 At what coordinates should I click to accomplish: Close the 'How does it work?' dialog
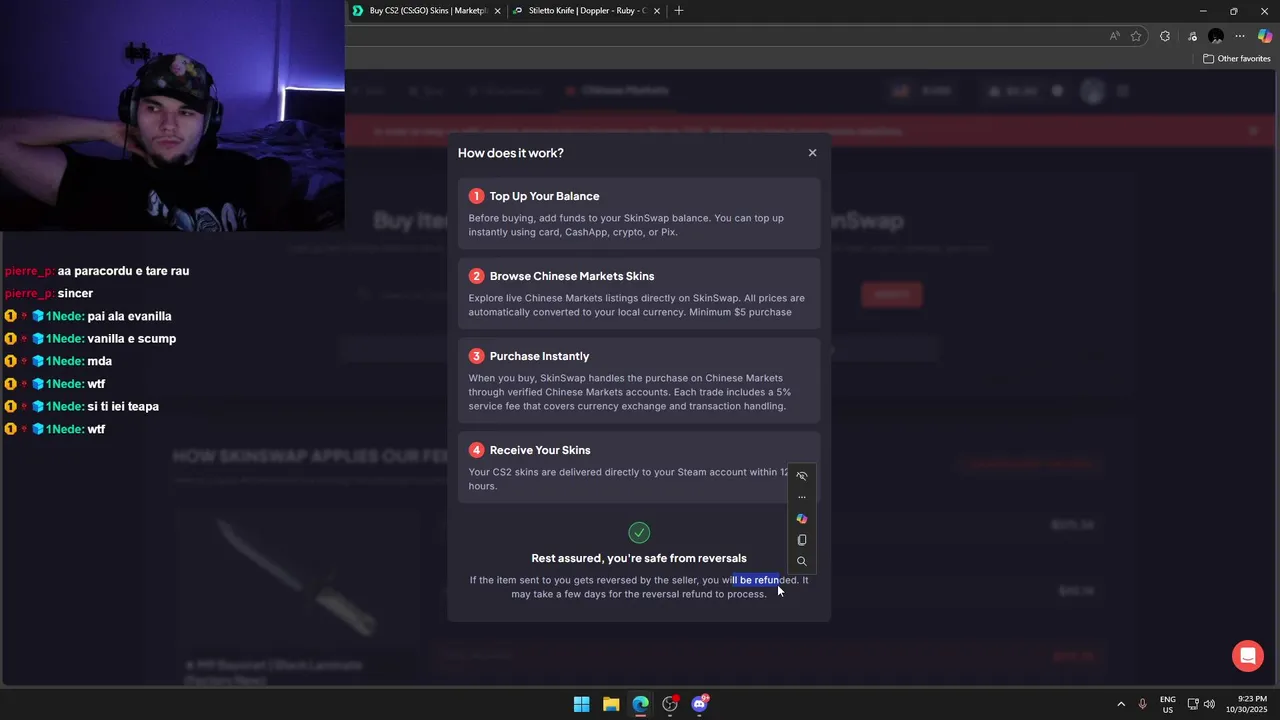(812, 153)
